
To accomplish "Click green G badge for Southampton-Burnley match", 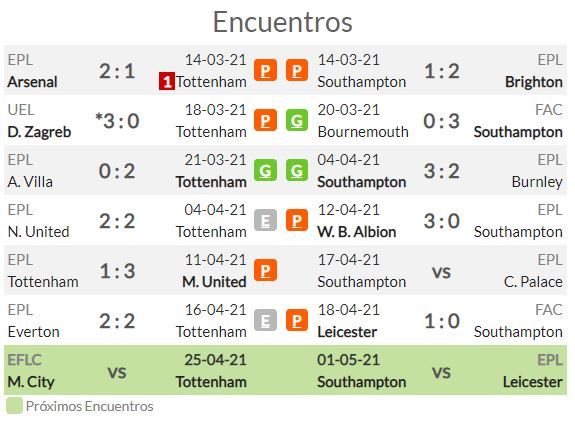I will pyautogui.click(x=297, y=170).
